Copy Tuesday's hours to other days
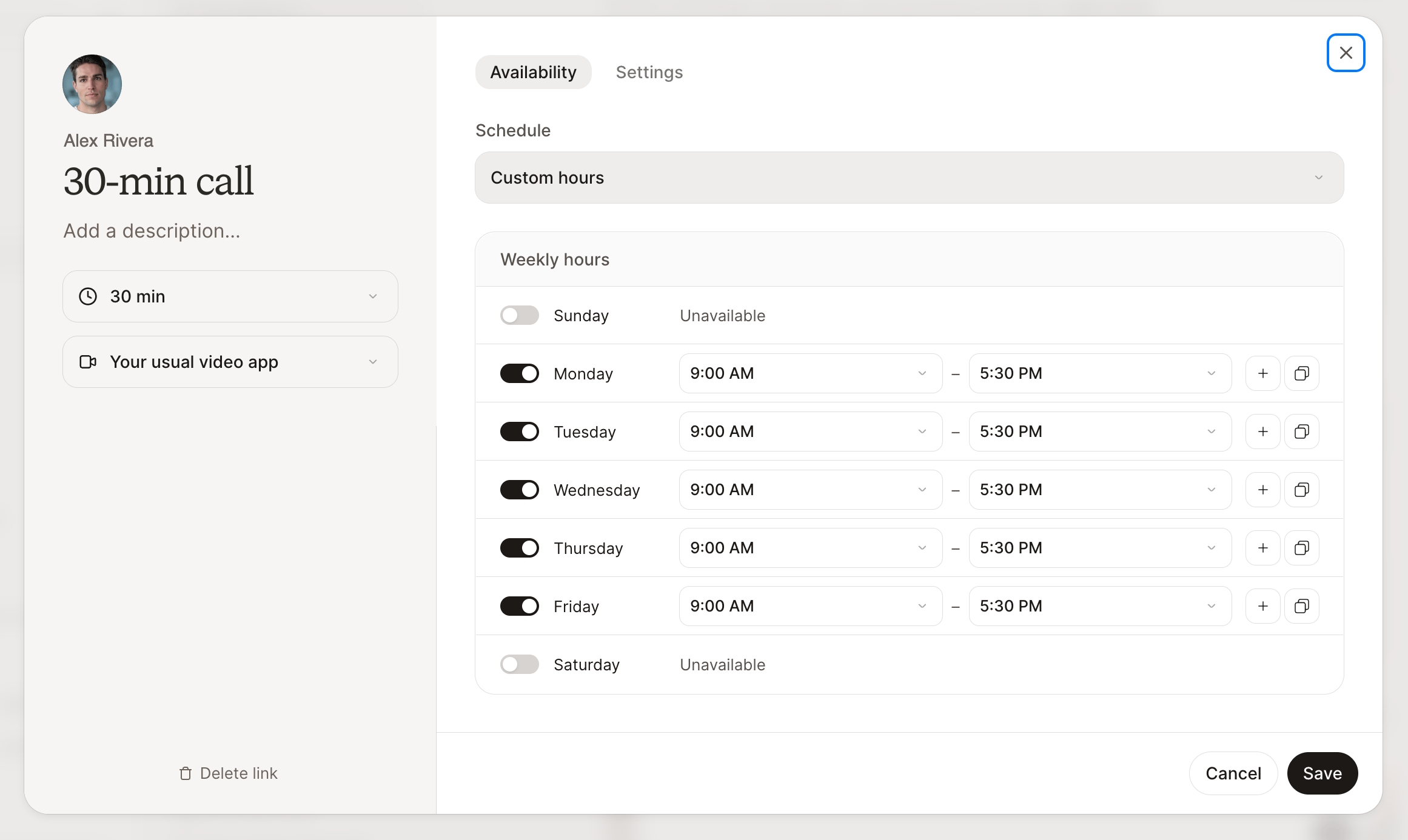Viewport: 1408px width, 840px height. (1301, 432)
